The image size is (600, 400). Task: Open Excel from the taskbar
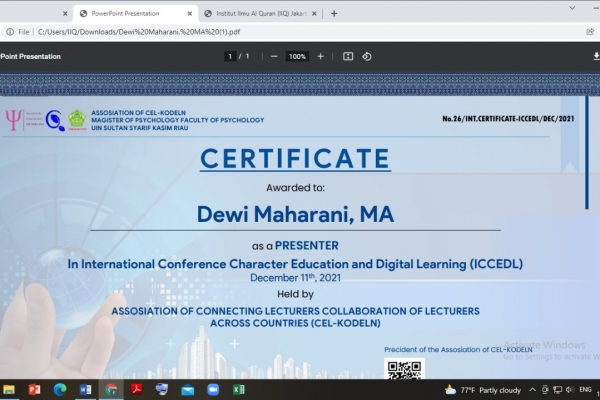(238, 390)
